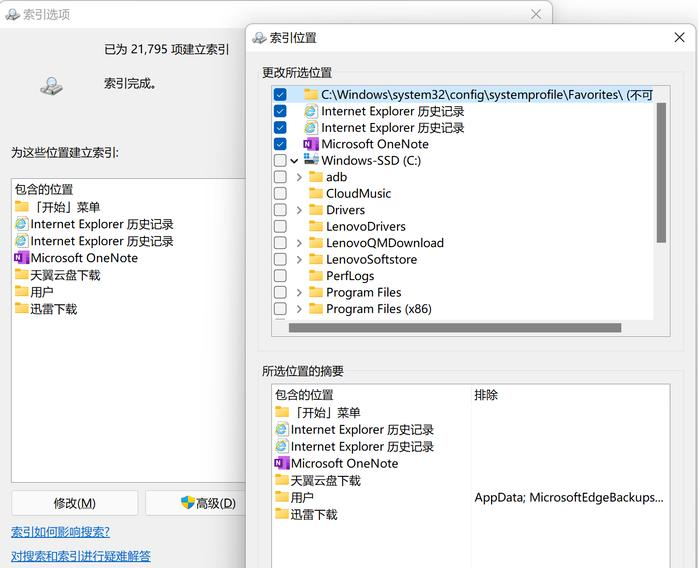Expand Program Files node without (x86)
Image resolution: width=698 pixels, height=568 pixels.
pos(299,292)
